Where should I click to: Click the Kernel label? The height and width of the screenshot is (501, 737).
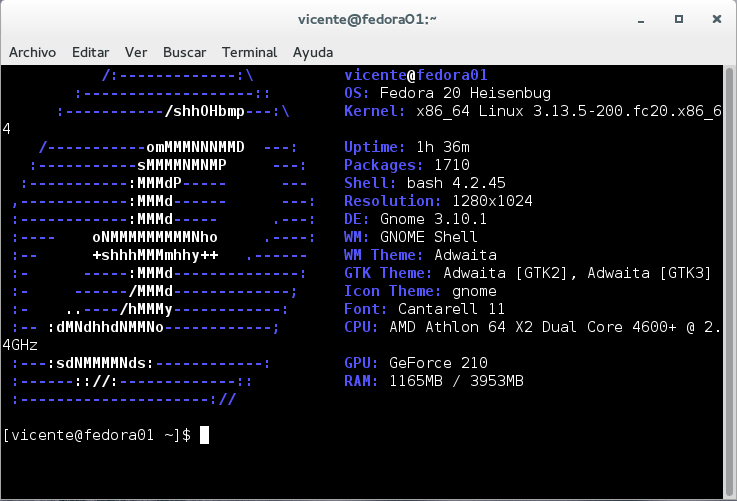coord(374,111)
